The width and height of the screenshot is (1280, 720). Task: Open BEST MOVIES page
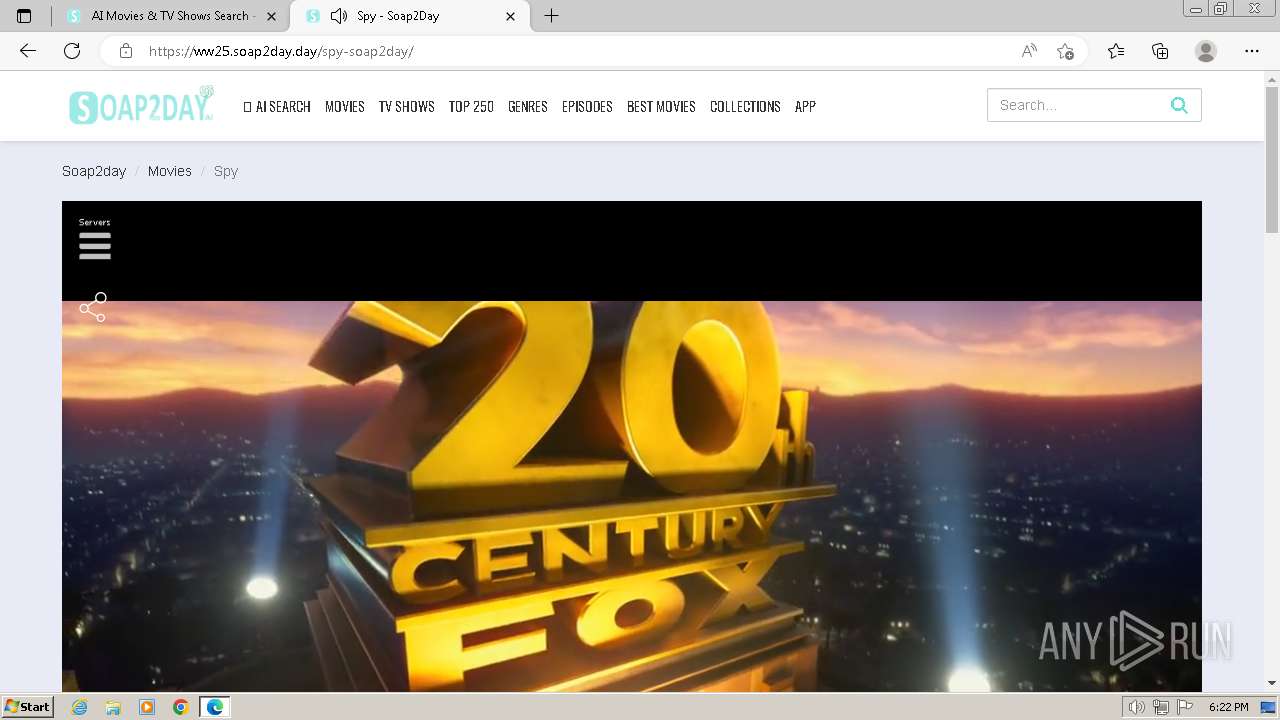coord(661,106)
